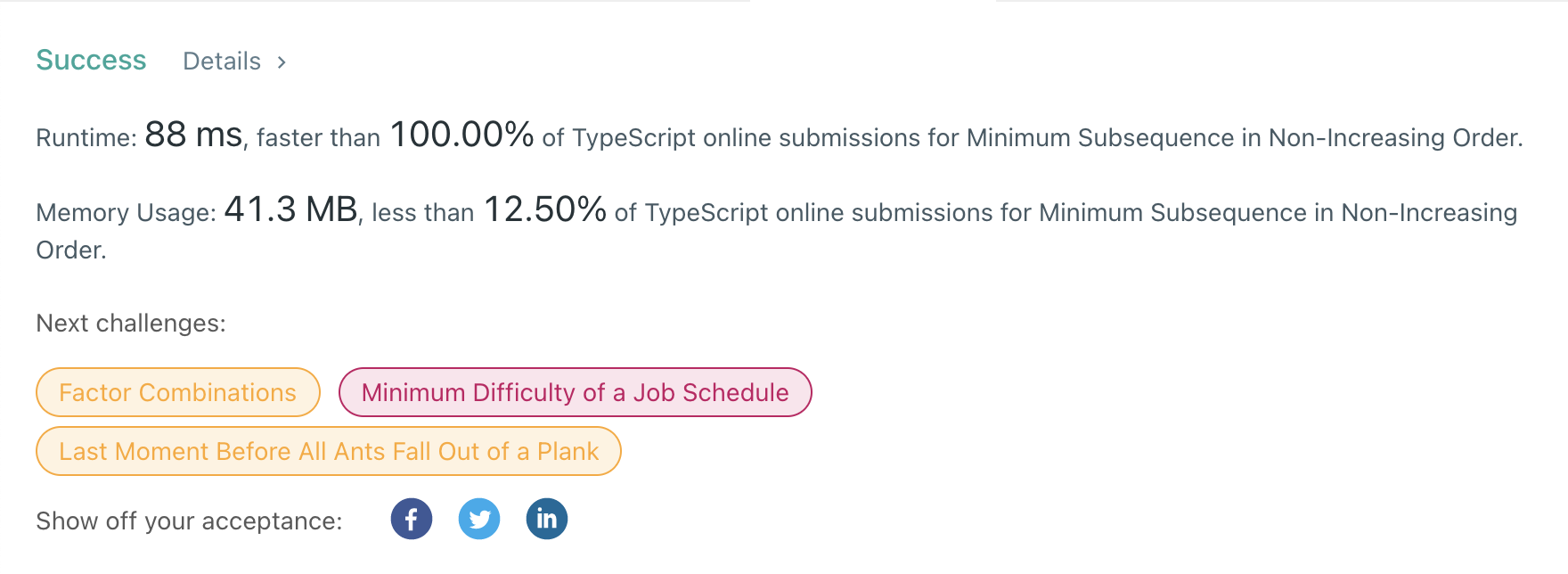Click the 100.00% faster-than percentage
The height and width of the screenshot is (574, 1568).
[x=461, y=135]
